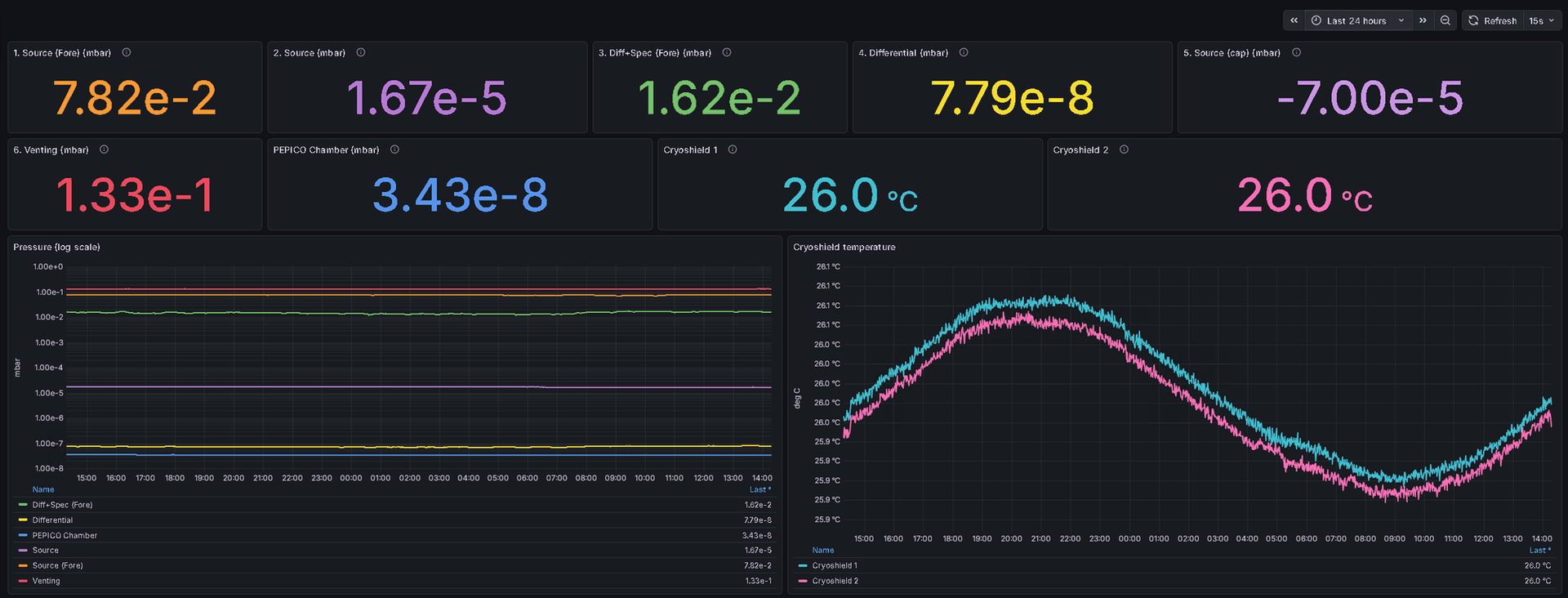Zoom out the time range
1568x598 pixels.
click(x=1445, y=20)
